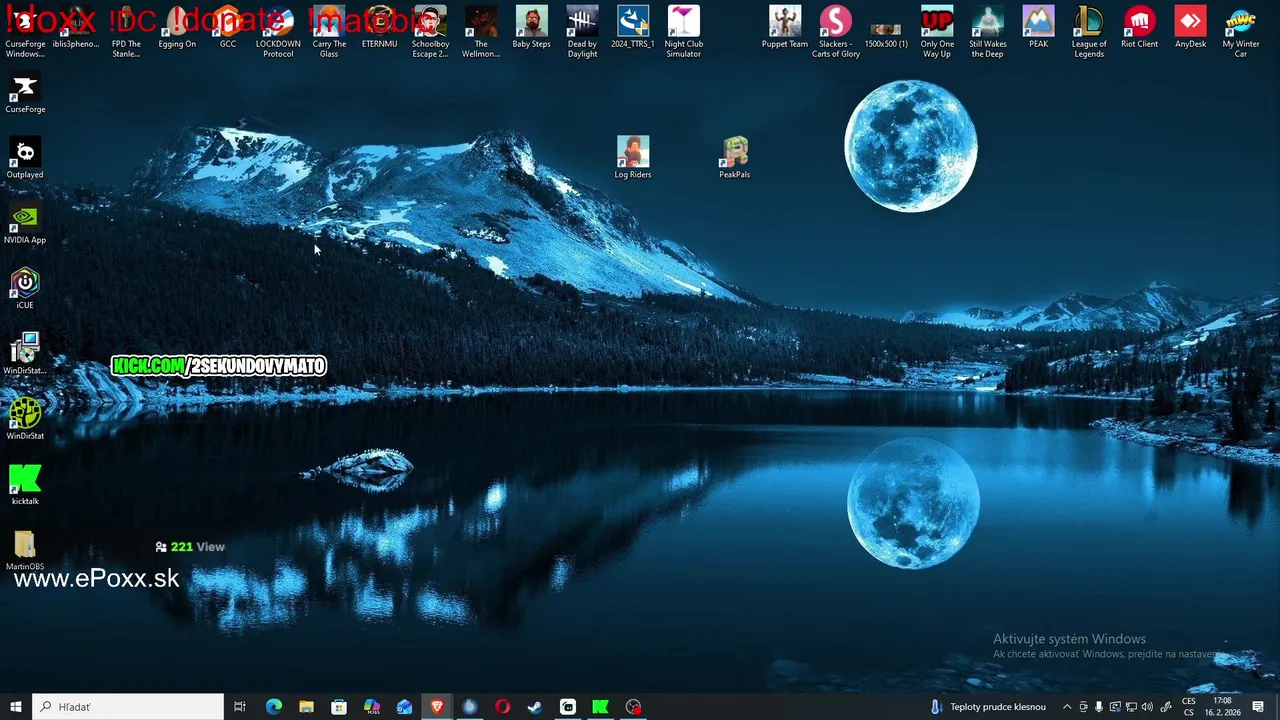The image size is (1280, 720).
Task: Select the kicktalk desktop shortcut
Action: [x=25, y=485]
